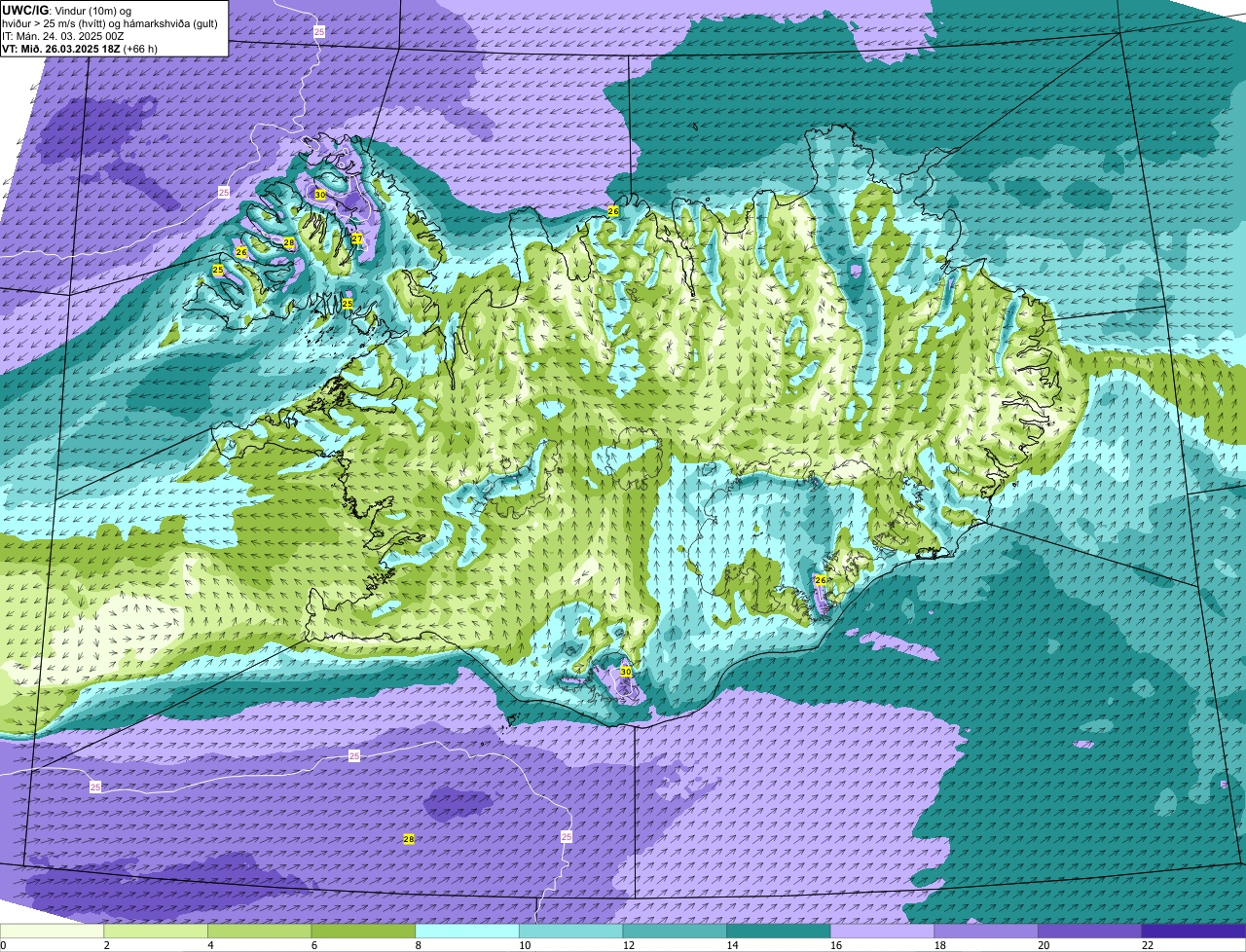Click the 0–2 m/s palest legend color
The height and width of the screenshot is (952, 1246).
pyautogui.click(x=52, y=931)
